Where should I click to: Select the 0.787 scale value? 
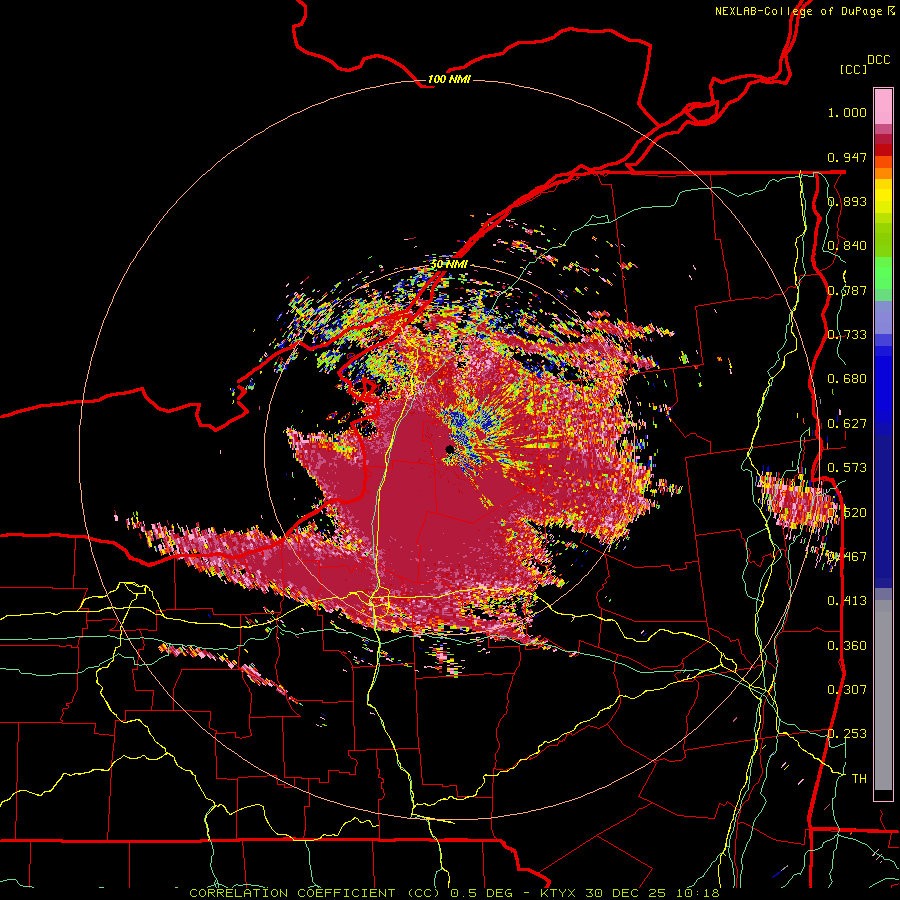click(847, 290)
